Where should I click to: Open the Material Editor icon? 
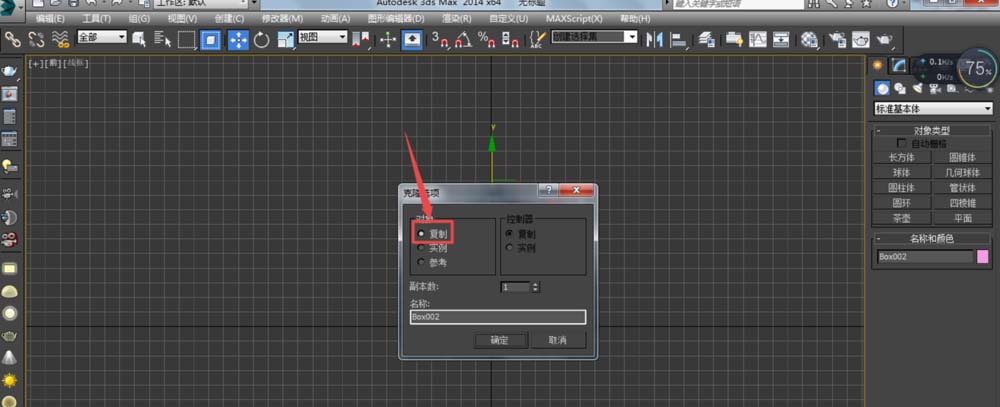click(x=810, y=40)
